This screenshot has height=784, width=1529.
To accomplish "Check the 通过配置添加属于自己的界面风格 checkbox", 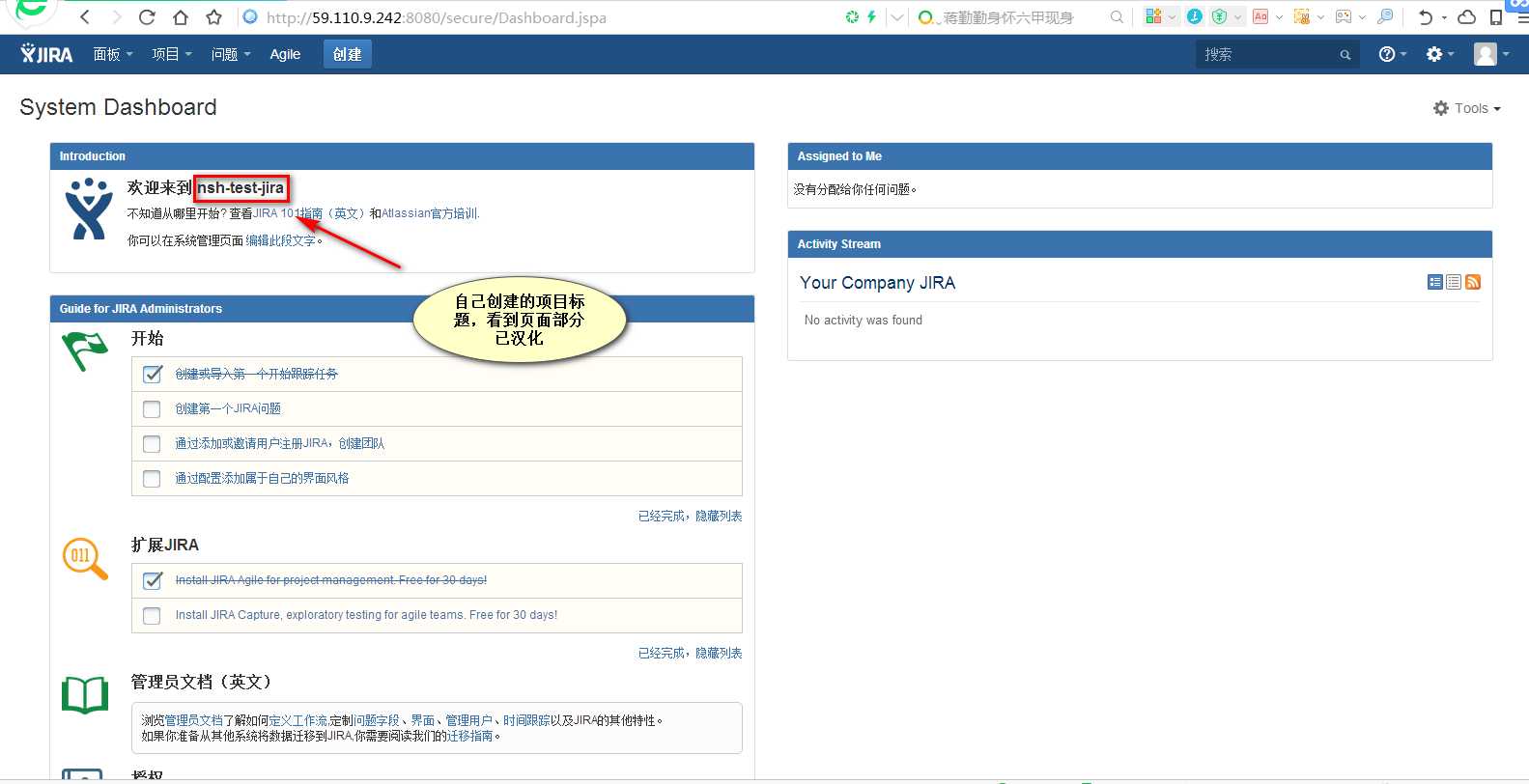I will (152, 479).
